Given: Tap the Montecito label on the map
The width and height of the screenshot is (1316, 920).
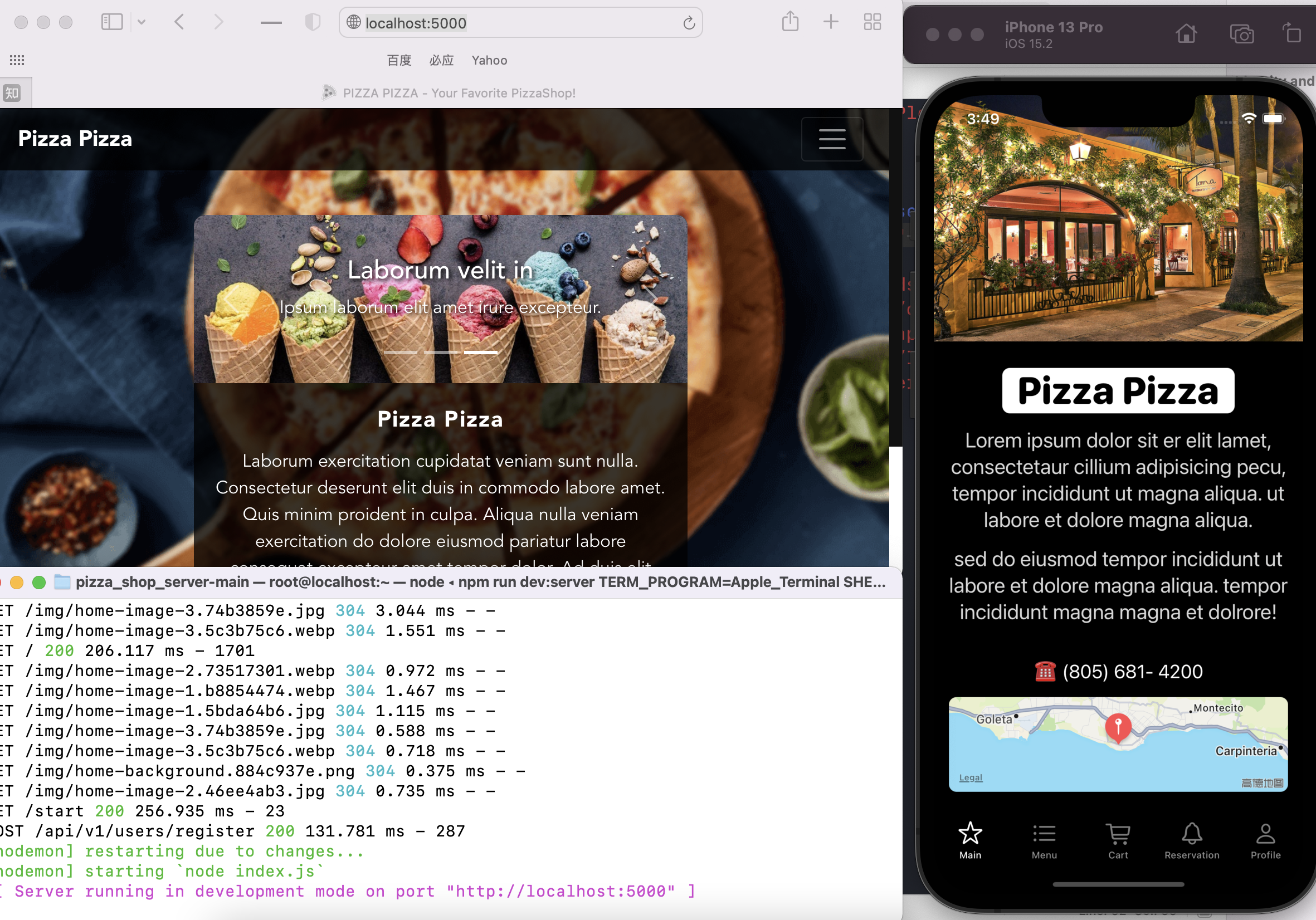Looking at the screenshot, I should 1217,707.
